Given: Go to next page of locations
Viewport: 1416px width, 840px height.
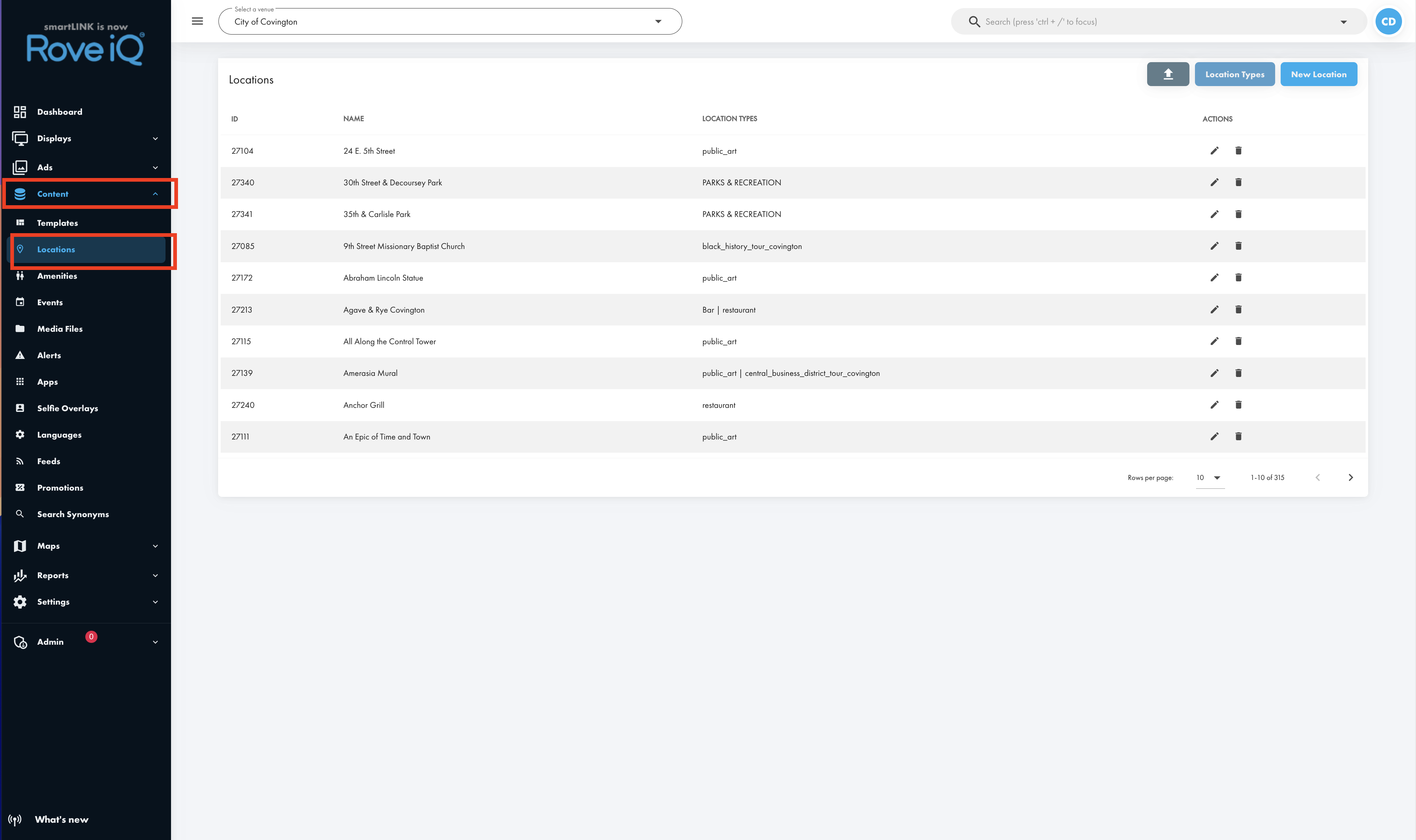Looking at the screenshot, I should [1351, 477].
